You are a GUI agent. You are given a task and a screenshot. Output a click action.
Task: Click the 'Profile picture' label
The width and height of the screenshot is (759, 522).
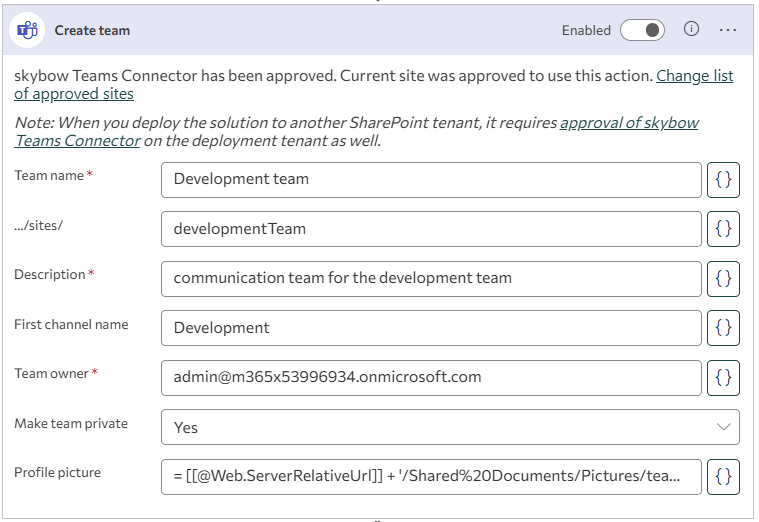click(x=58, y=472)
